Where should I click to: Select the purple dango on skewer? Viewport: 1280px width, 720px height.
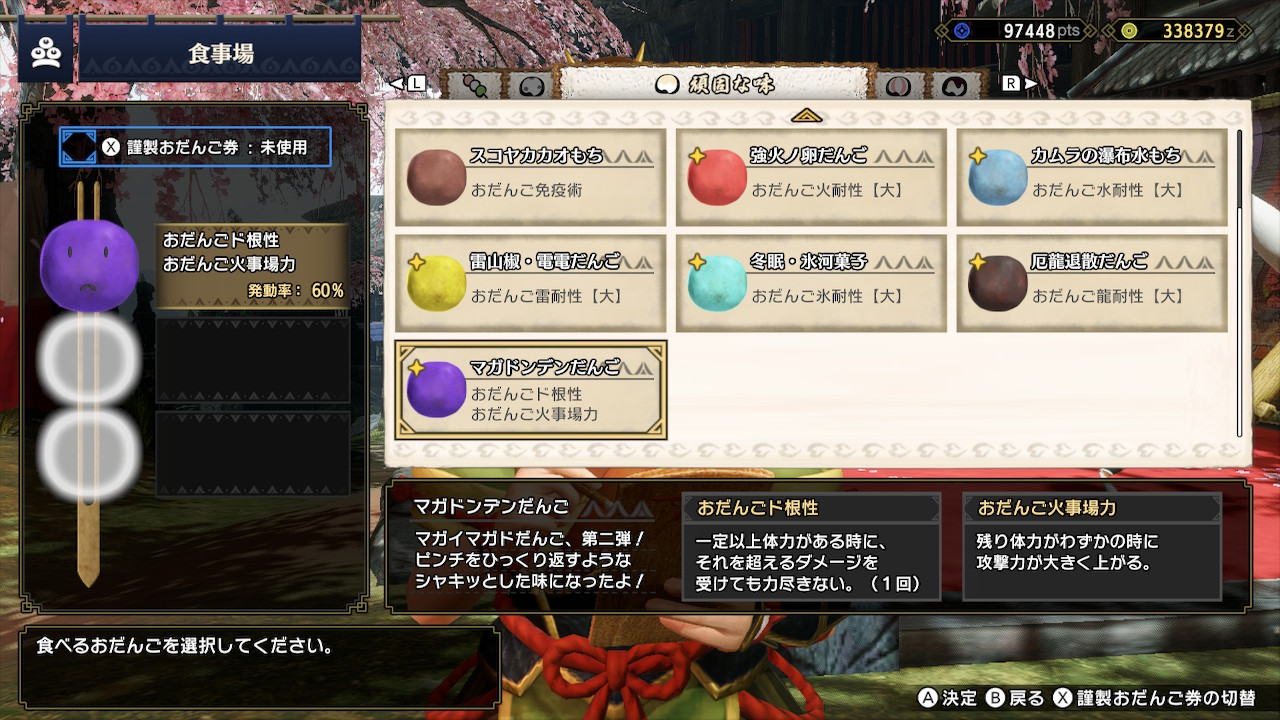[89, 266]
